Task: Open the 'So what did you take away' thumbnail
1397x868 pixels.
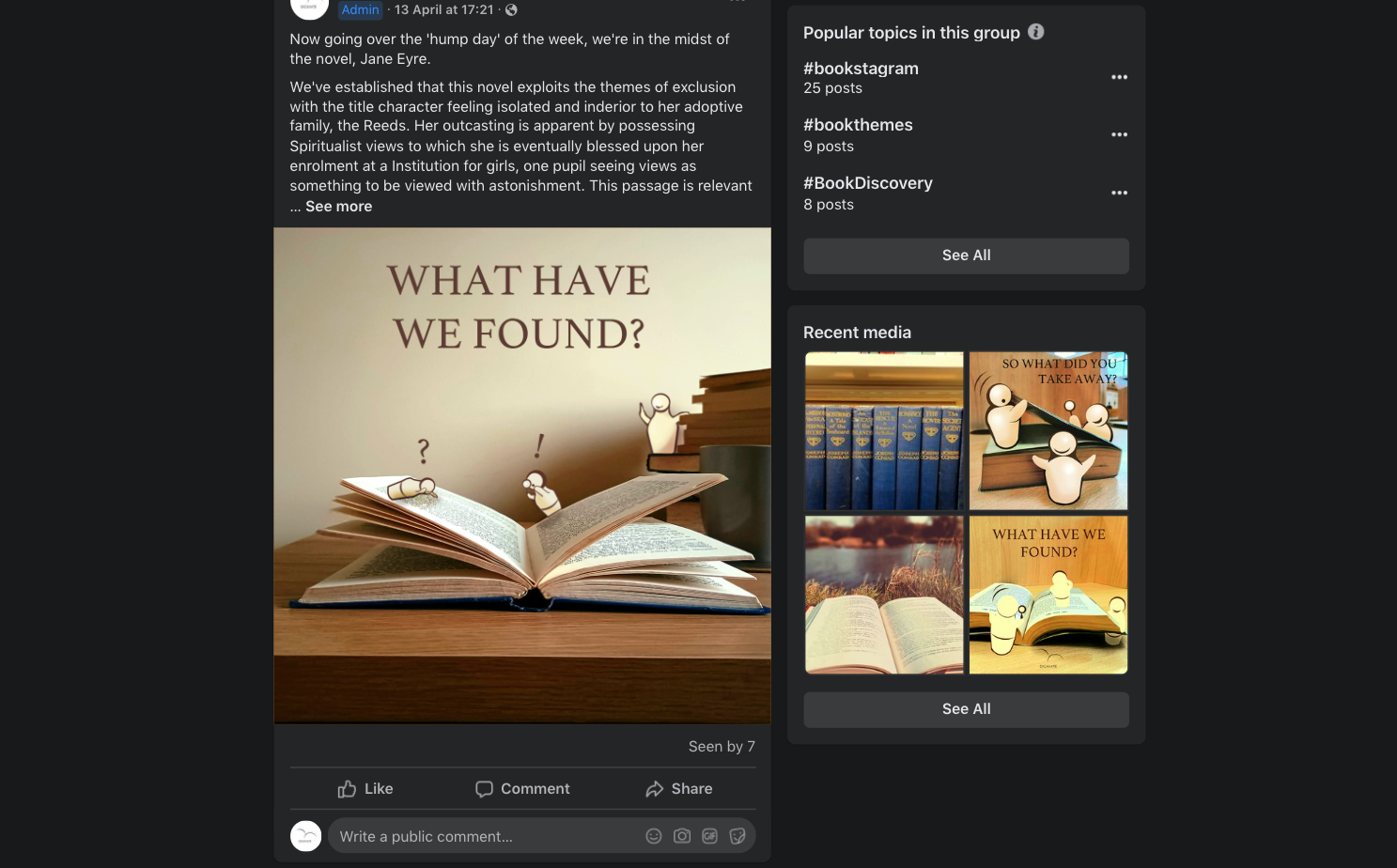Action: tap(1048, 431)
